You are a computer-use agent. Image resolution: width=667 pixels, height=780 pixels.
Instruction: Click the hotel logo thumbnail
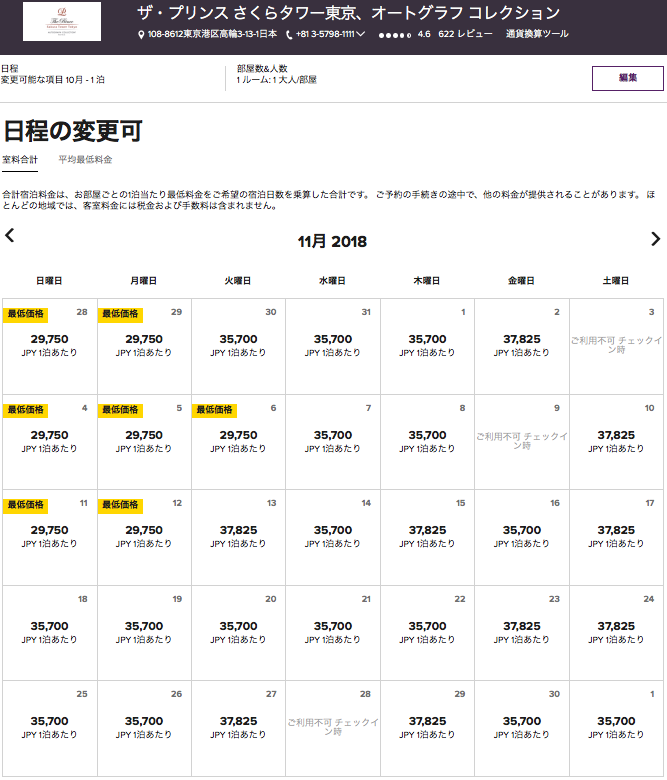tap(62, 21)
